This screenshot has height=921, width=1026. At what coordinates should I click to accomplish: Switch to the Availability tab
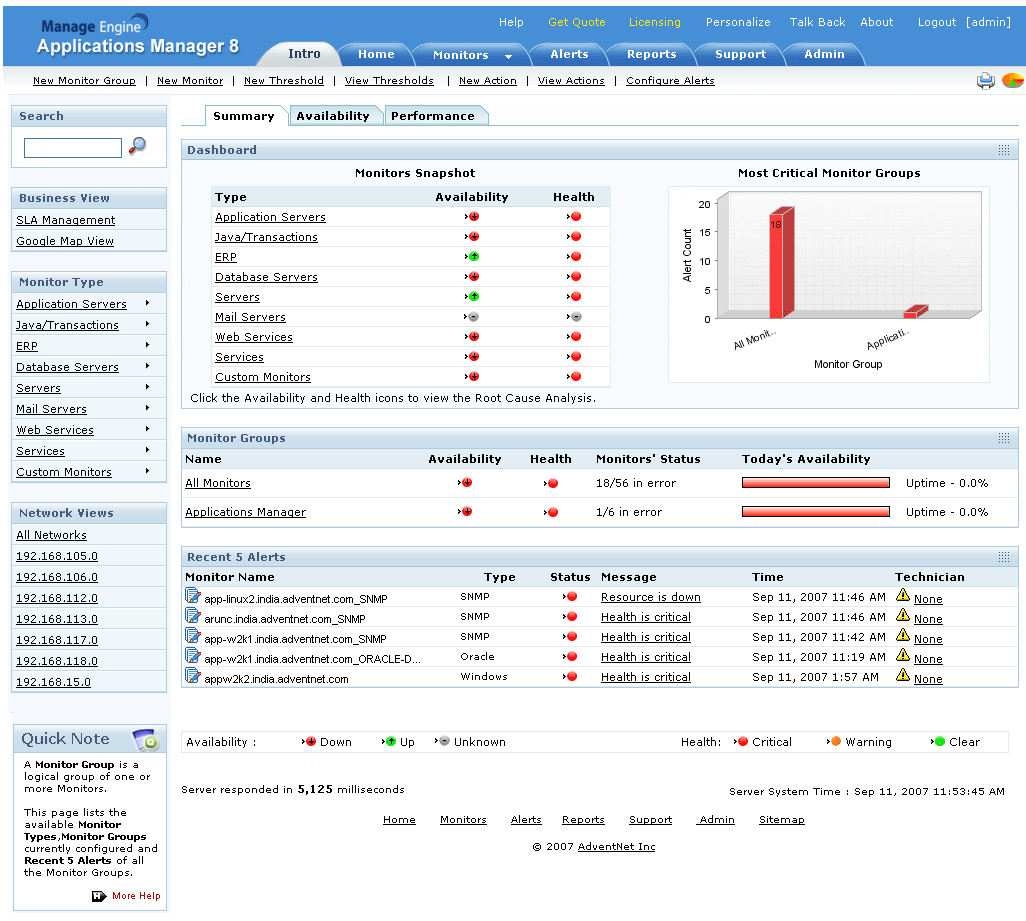tap(334, 115)
